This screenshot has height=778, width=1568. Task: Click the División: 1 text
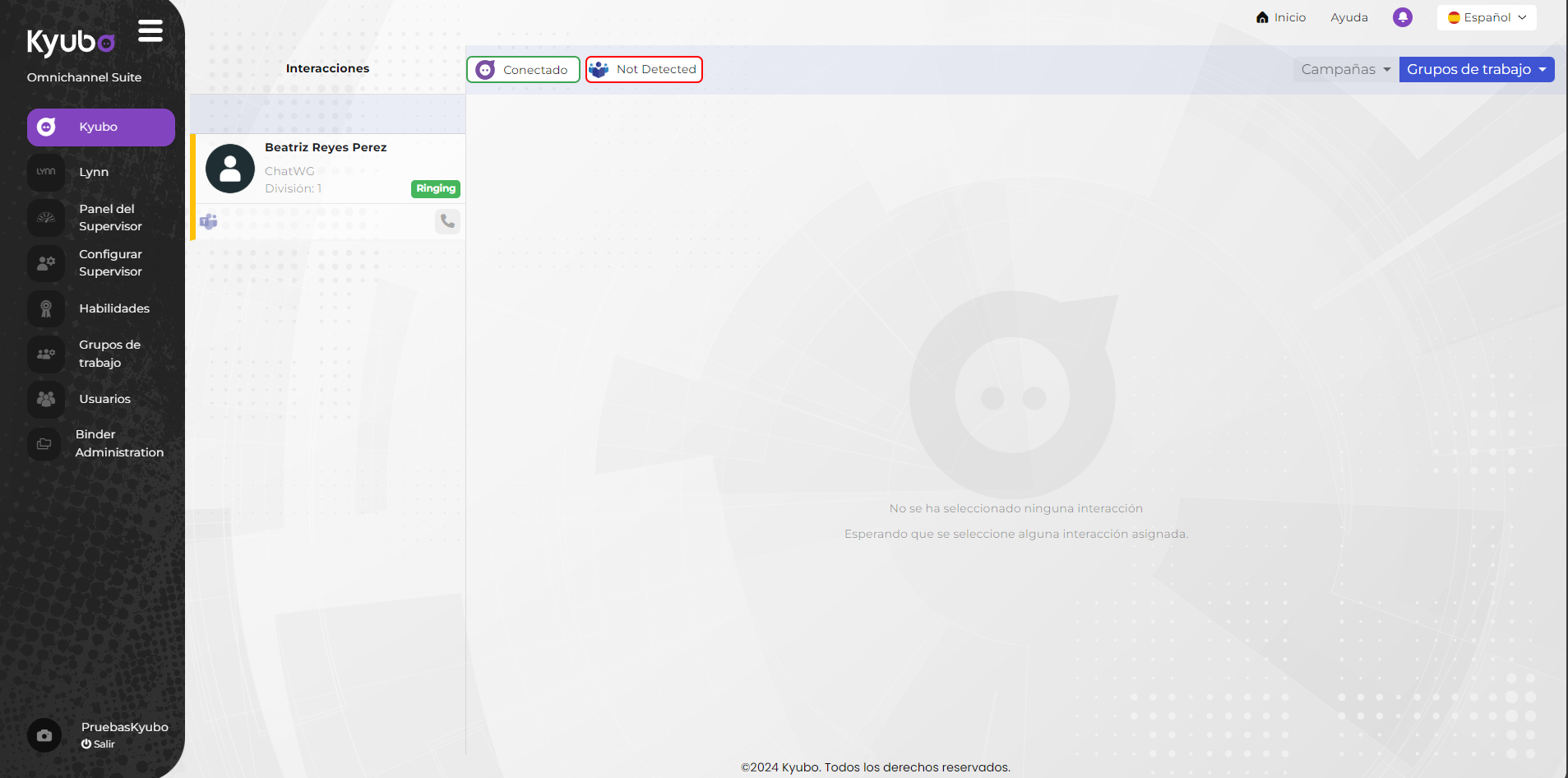click(x=293, y=188)
